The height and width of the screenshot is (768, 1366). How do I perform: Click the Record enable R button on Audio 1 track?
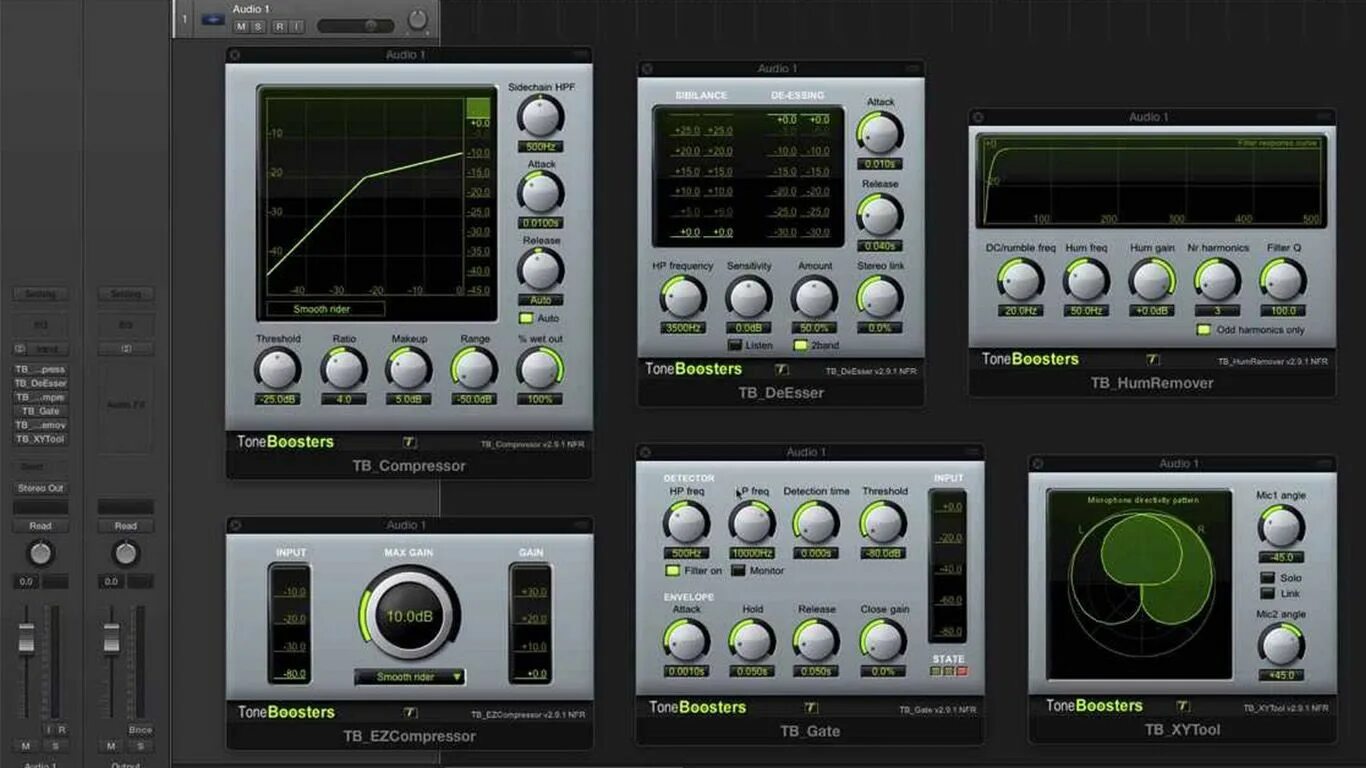tap(279, 26)
